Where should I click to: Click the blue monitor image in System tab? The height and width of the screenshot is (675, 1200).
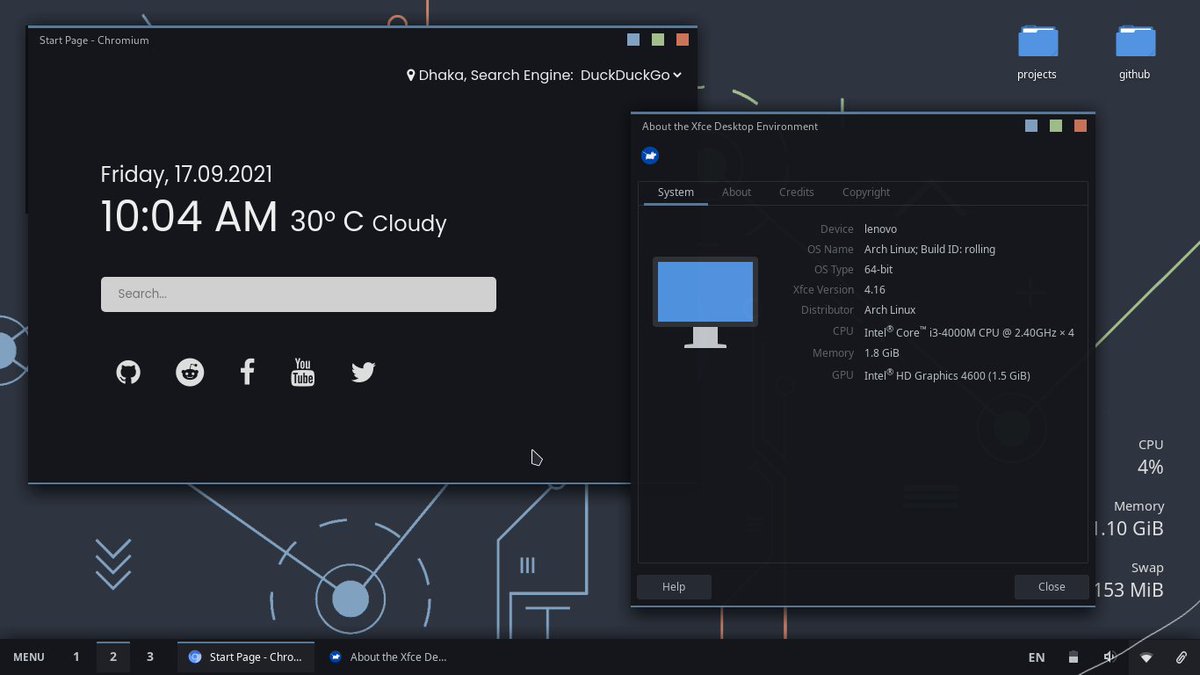coord(705,302)
